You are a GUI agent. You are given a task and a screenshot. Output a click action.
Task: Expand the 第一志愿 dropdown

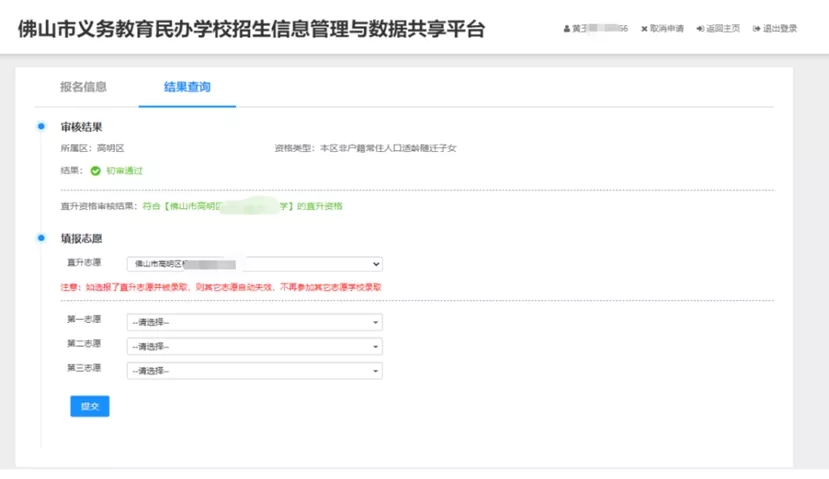pyautogui.click(x=254, y=322)
